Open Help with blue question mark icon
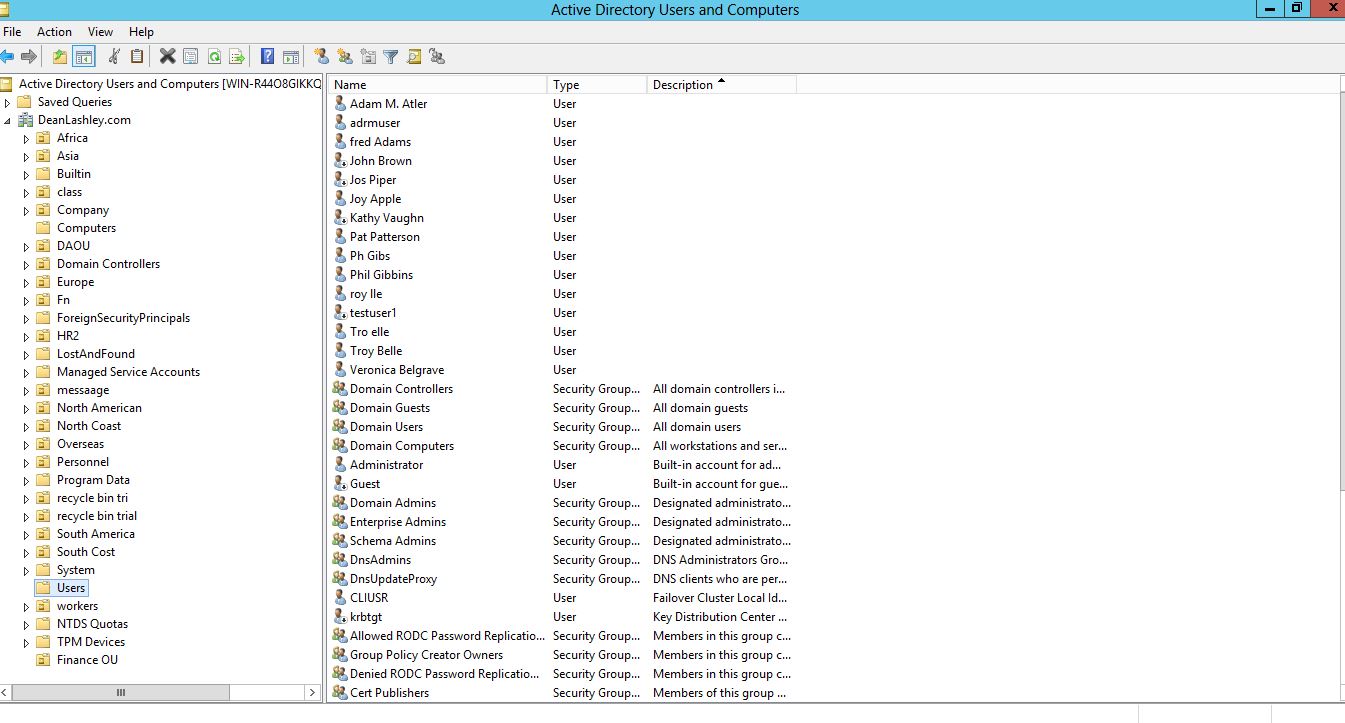This screenshot has width=1345, height=723. click(x=267, y=57)
